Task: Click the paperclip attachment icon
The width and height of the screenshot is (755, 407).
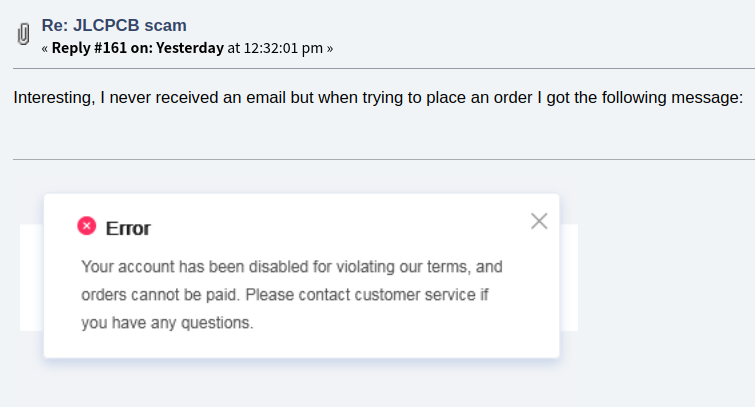Action: 24,35
